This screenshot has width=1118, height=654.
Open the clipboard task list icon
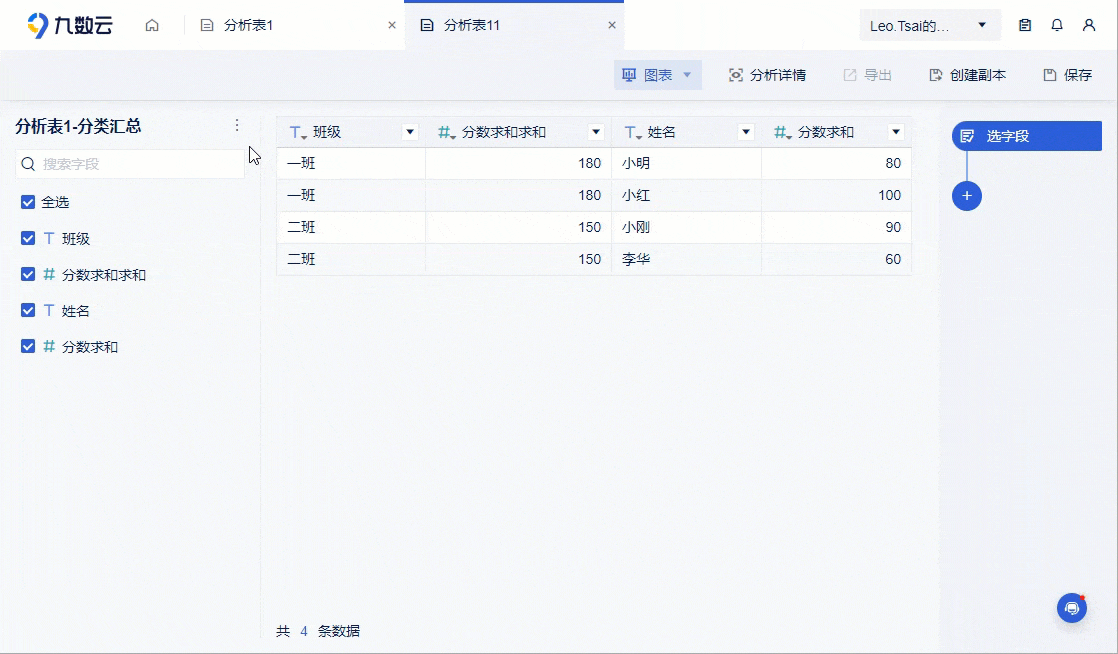[x=1024, y=24]
